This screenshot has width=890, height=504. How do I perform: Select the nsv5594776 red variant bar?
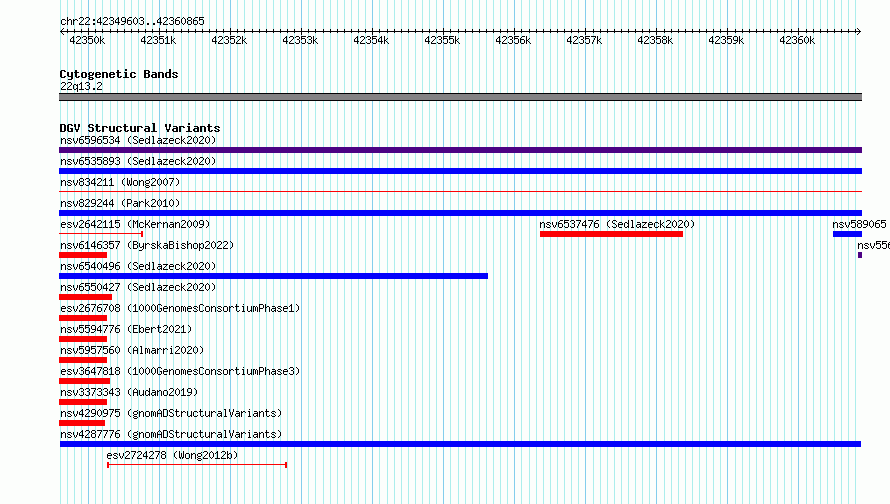click(83, 339)
